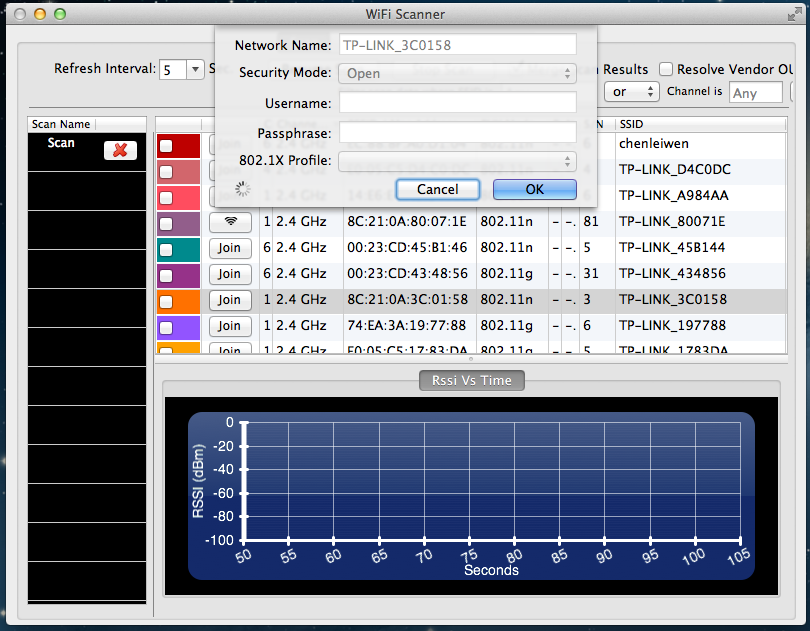Click the Scan Name column header
810x631 pixels.
tap(61, 124)
